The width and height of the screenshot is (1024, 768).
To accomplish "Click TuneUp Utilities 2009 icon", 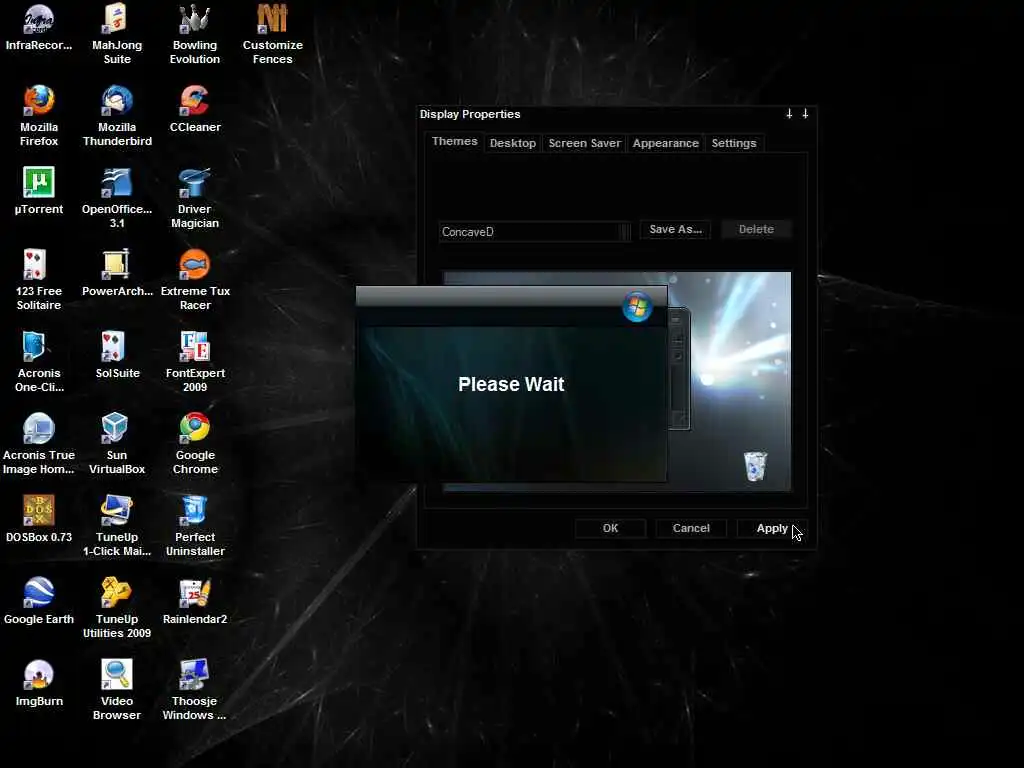I will pos(117,608).
